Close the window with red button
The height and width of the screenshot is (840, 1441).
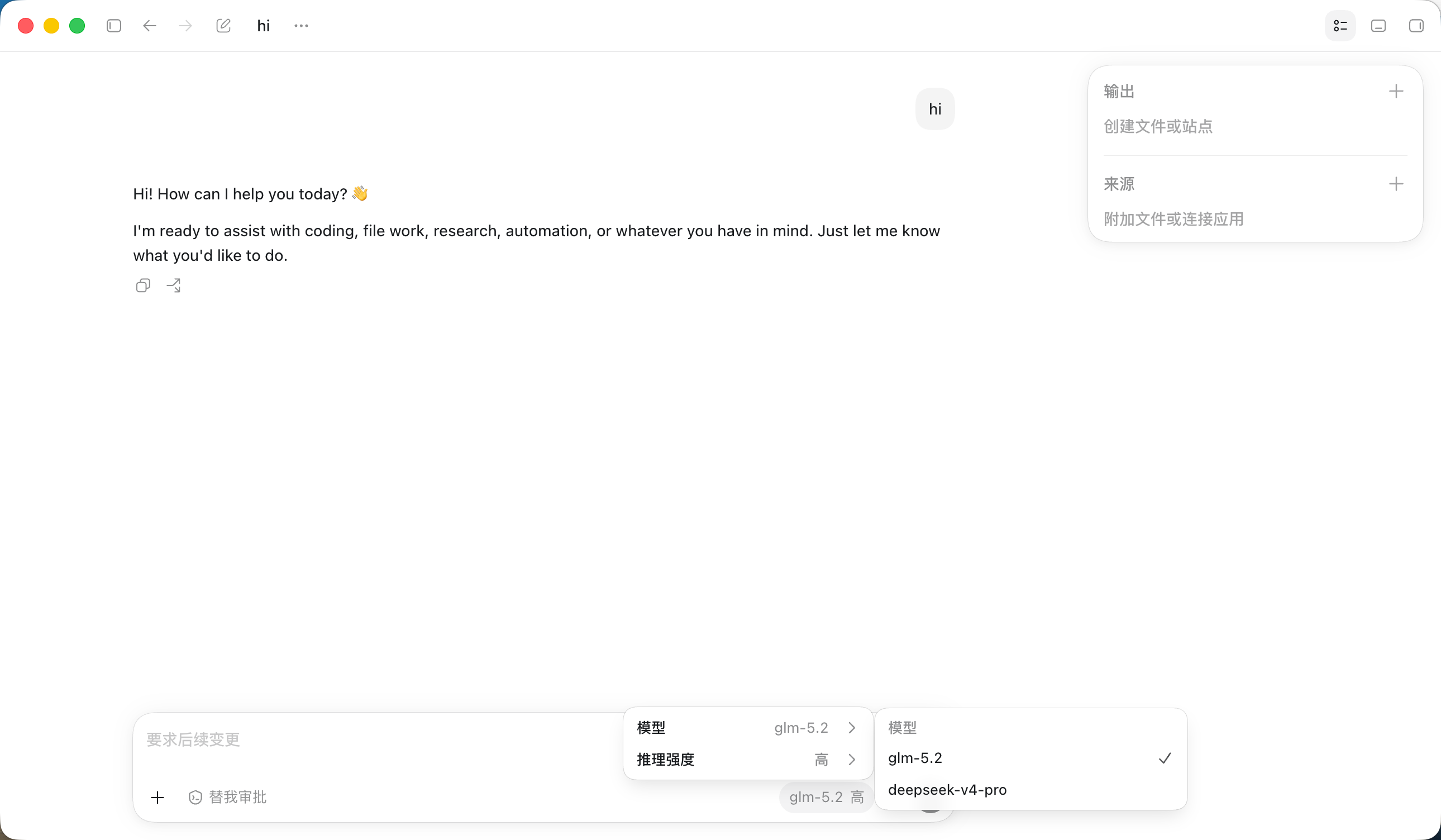point(26,26)
